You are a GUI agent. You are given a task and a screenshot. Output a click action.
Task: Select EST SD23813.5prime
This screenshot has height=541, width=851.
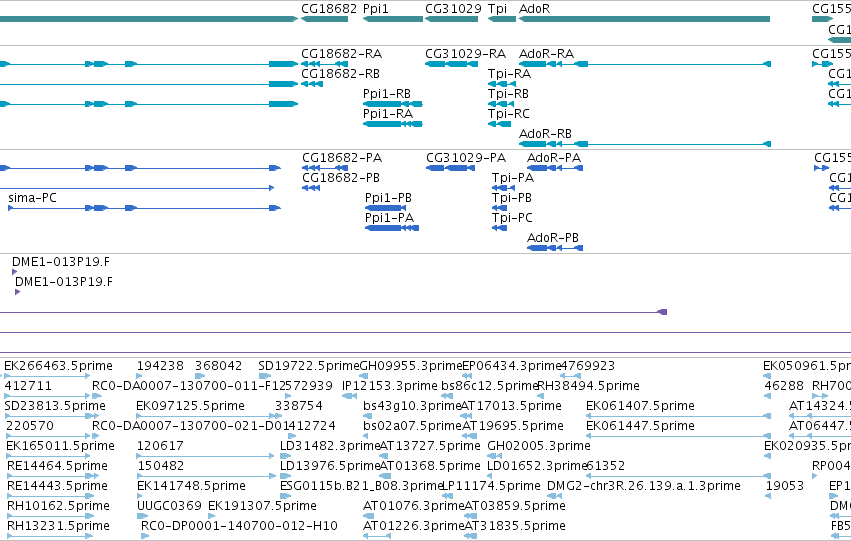(52, 416)
